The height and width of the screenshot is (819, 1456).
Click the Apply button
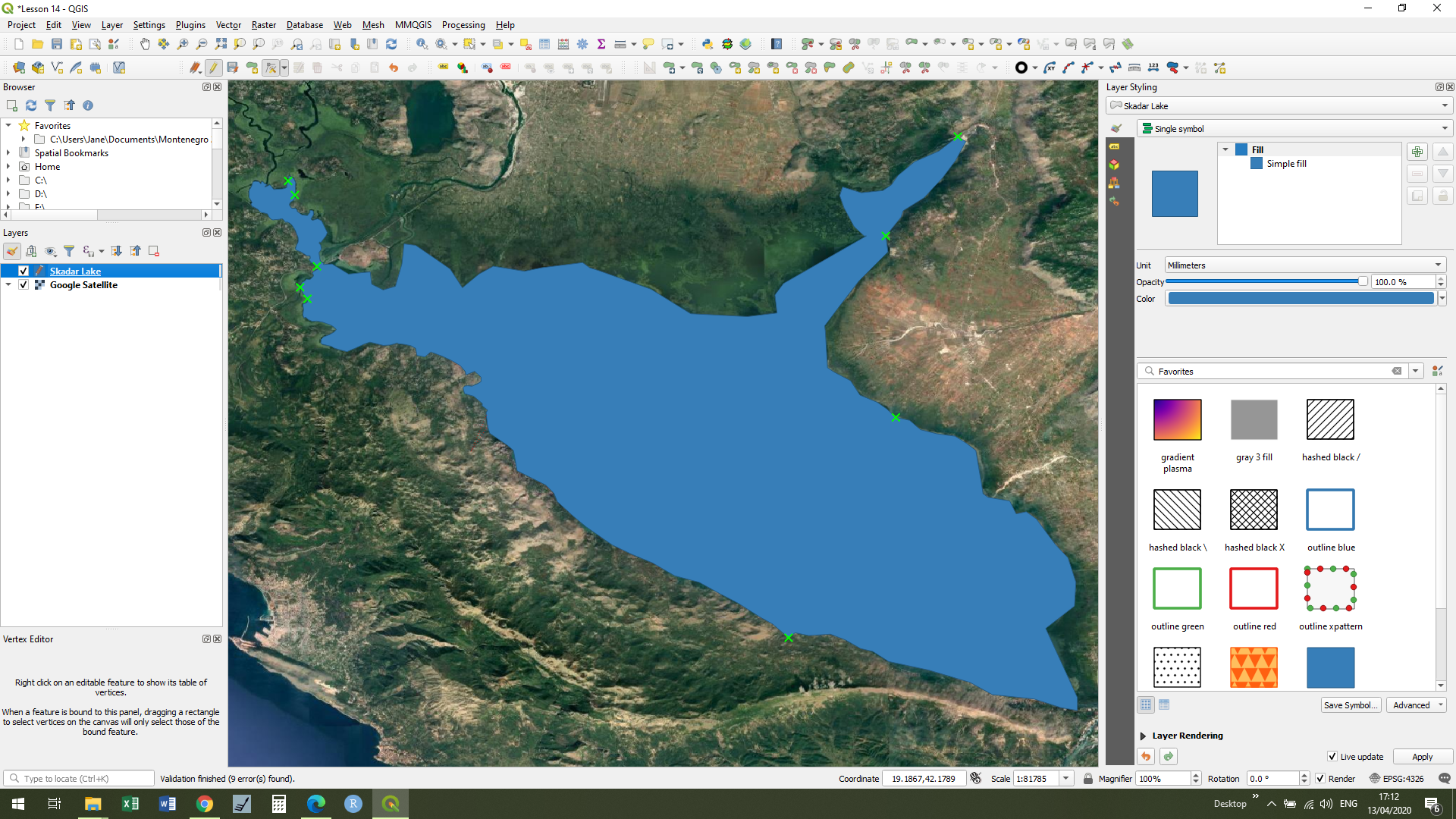[x=1422, y=757]
